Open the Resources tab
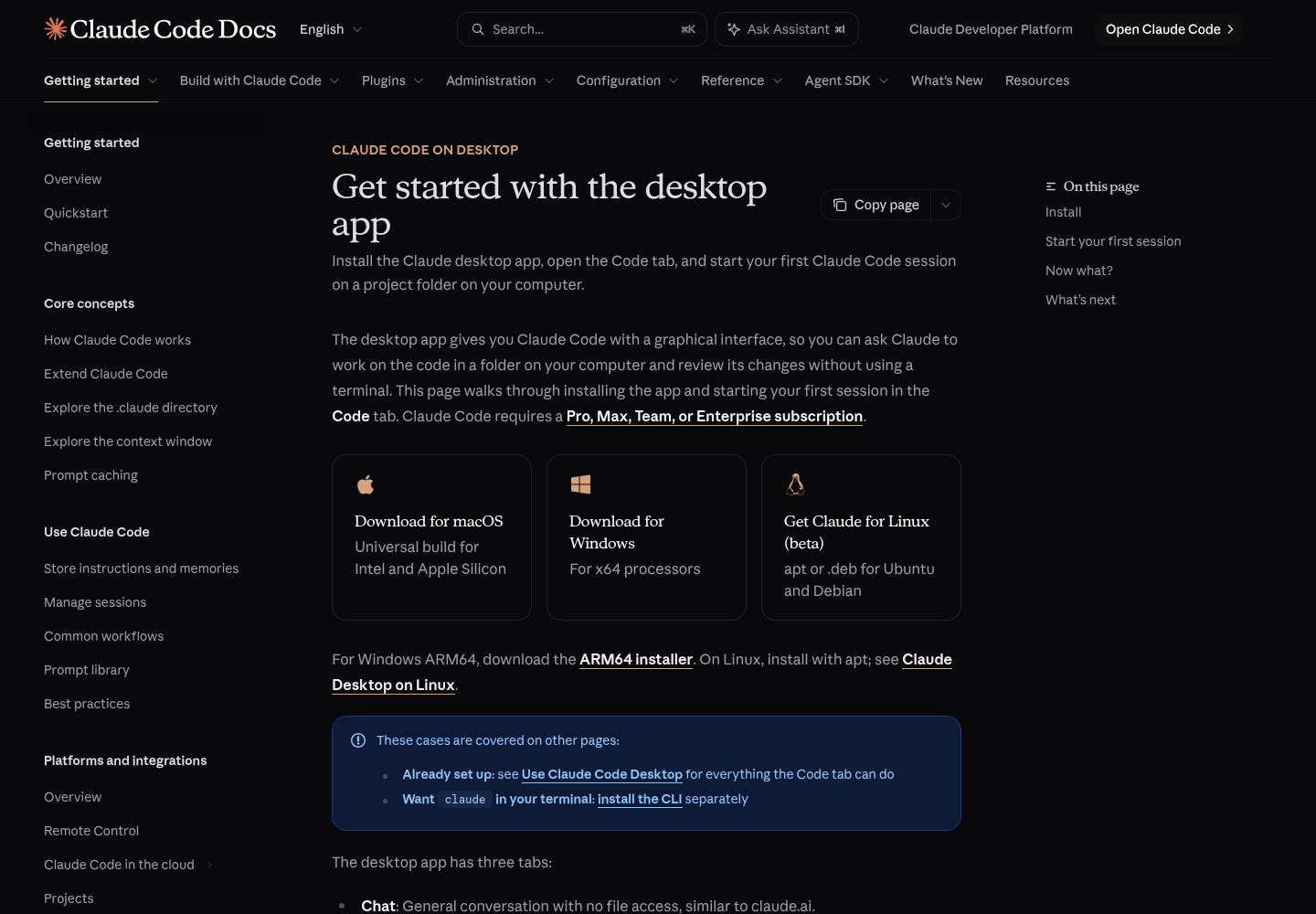1316x914 pixels. pyautogui.click(x=1037, y=80)
